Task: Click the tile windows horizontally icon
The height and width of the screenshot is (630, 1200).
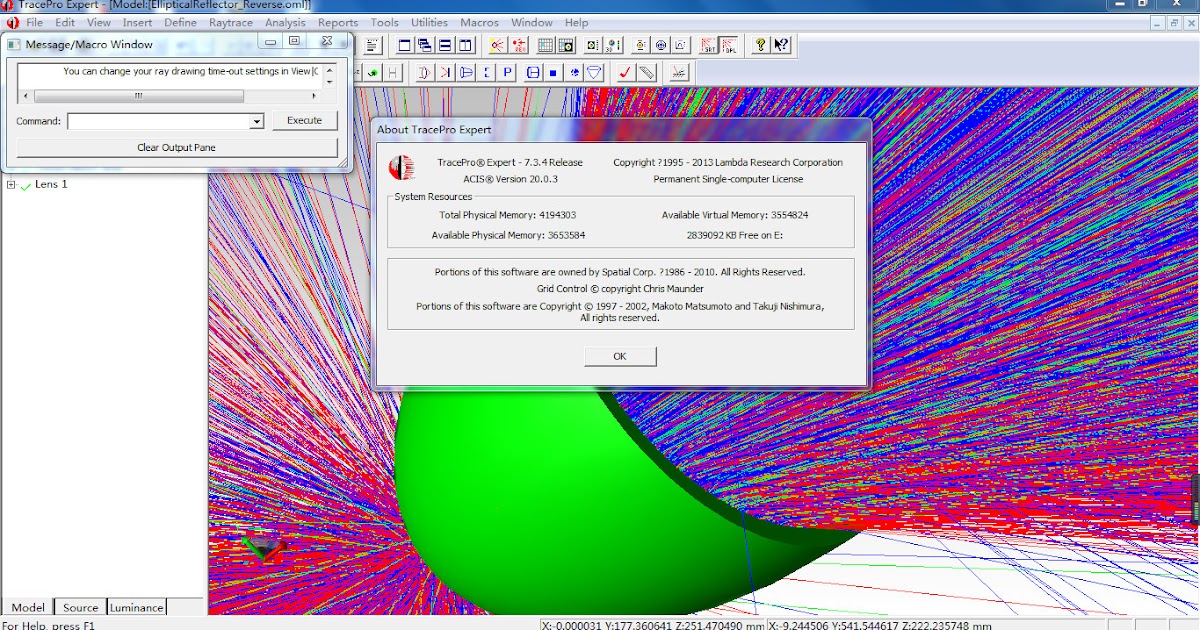Action: coord(446,45)
